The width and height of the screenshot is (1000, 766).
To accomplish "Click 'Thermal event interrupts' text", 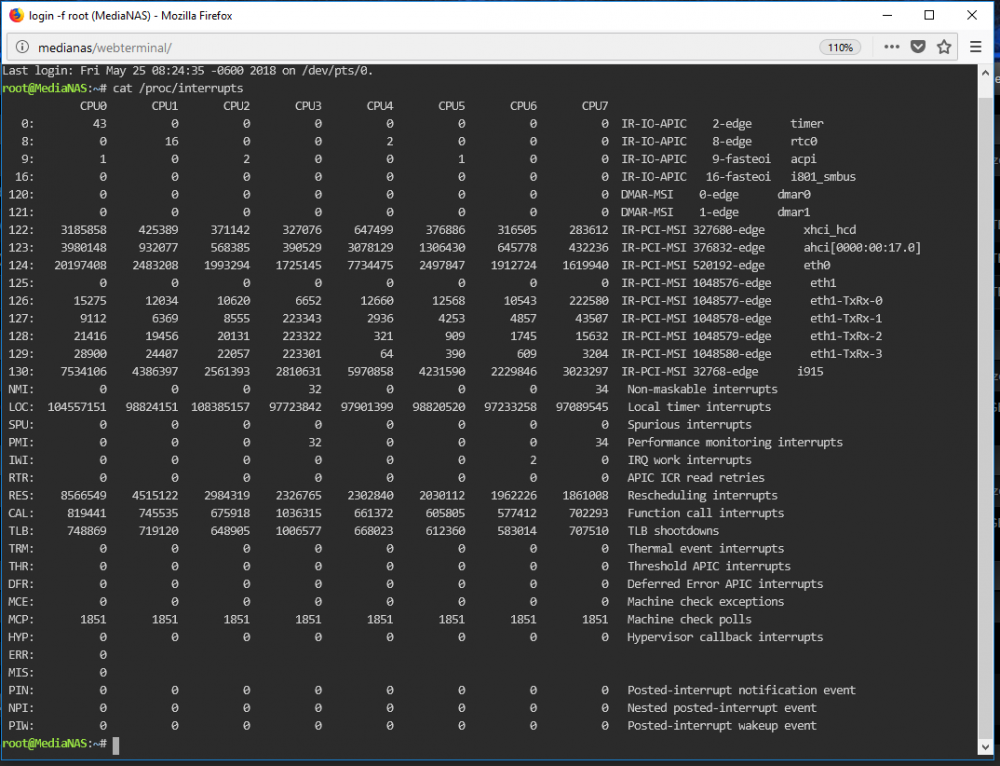I will [705, 549].
